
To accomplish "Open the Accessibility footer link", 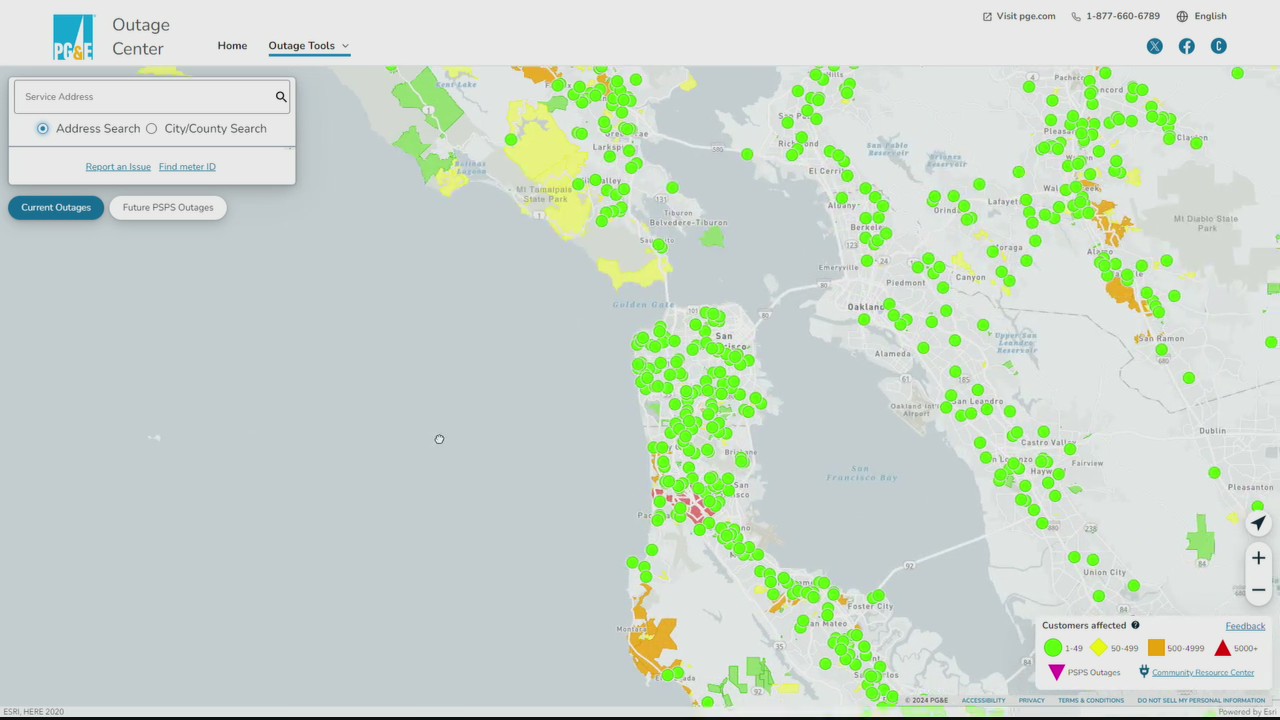I will (x=983, y=700).
